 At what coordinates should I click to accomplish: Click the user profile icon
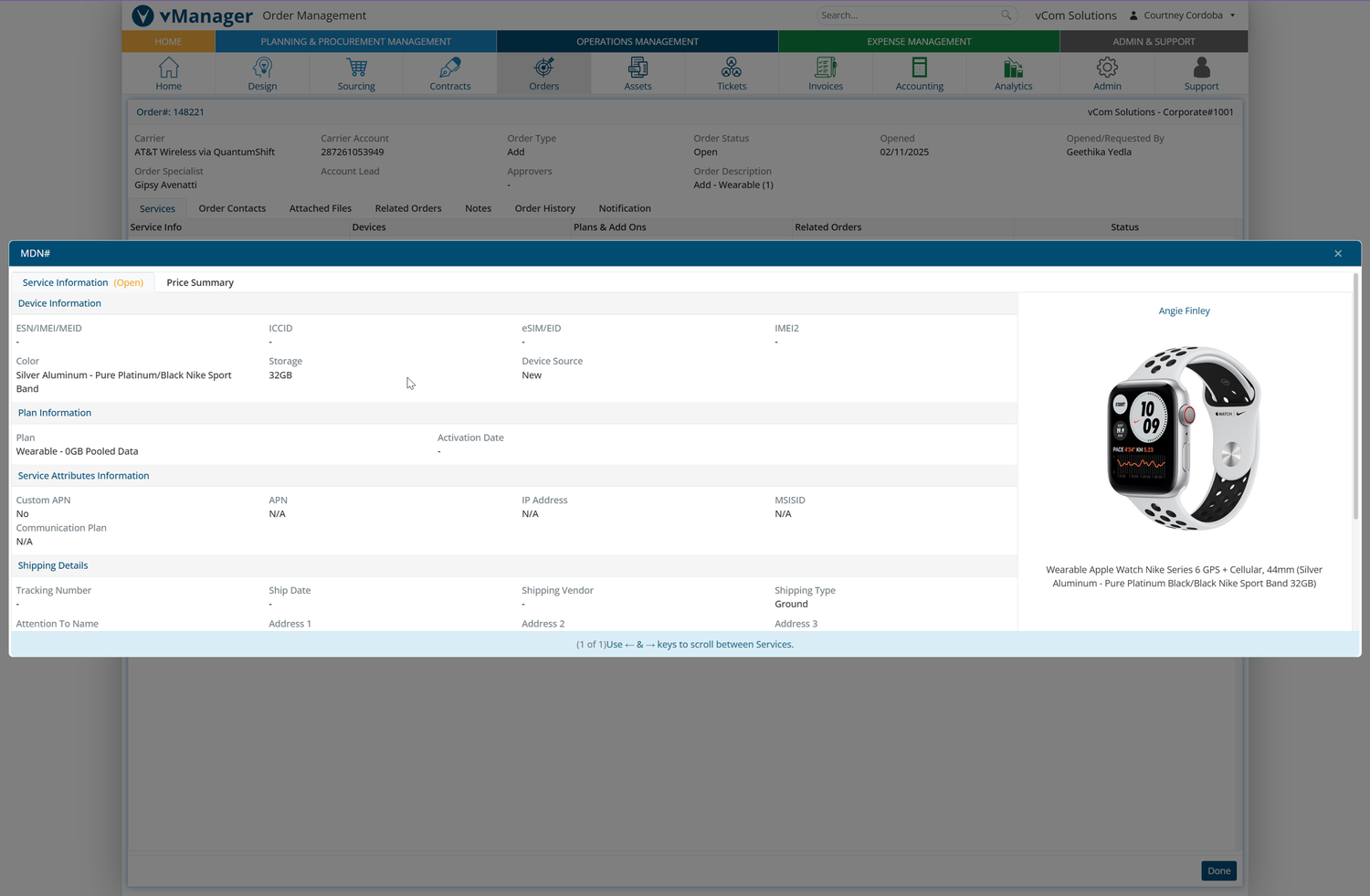pos(1133,16)
